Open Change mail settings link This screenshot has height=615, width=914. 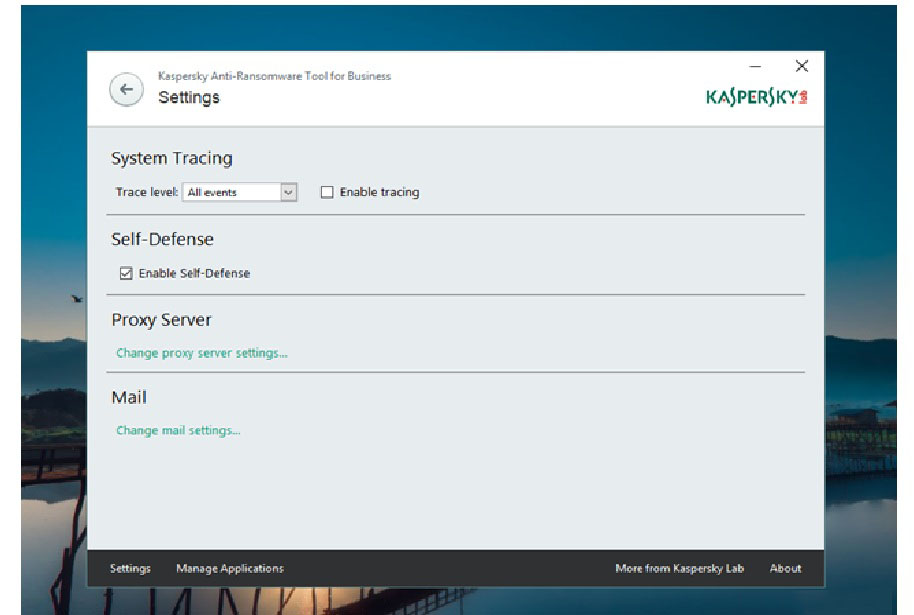click(x=178, y=430)
